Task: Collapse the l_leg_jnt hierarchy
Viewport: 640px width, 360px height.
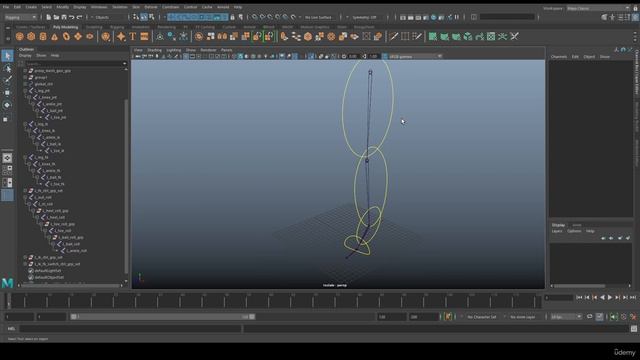Action: 25,91
